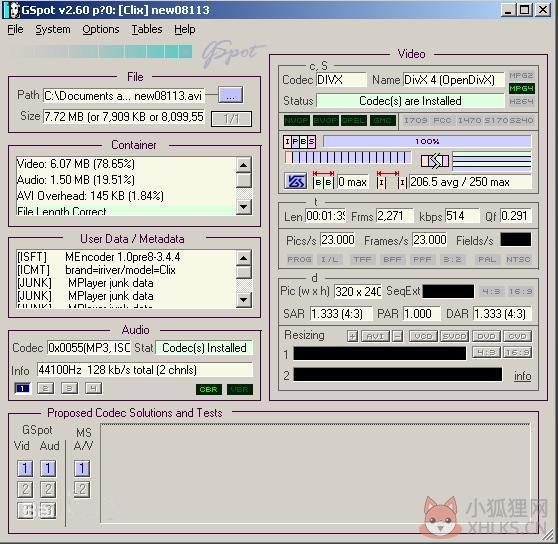This screenshot has height=544, width=558.
Task: Click the 4:3 button beside SeqExt
Action: (x=491, y=292)
